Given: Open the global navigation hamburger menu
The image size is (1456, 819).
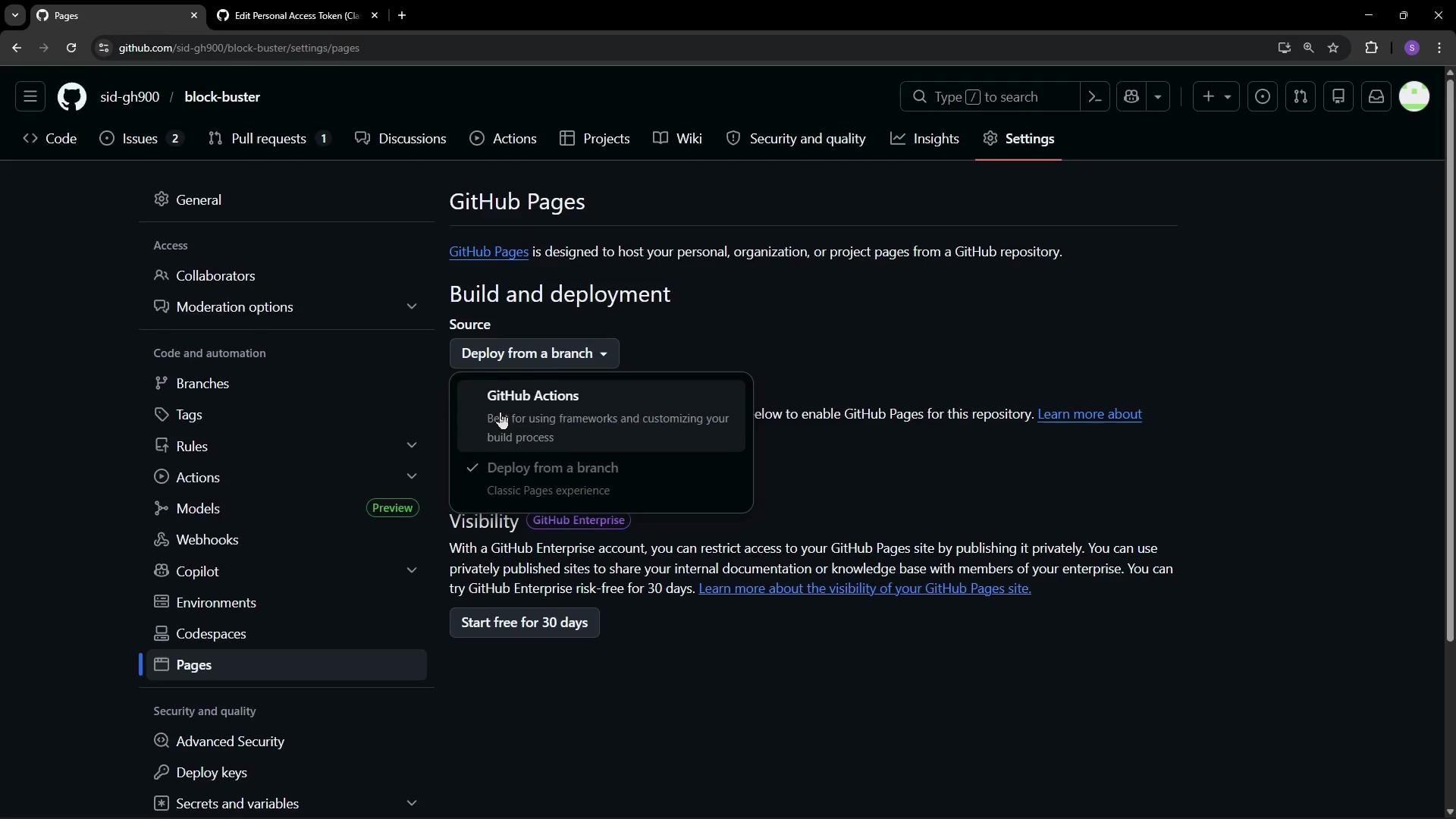Looking at the screenshot, I should pos(30,97).
